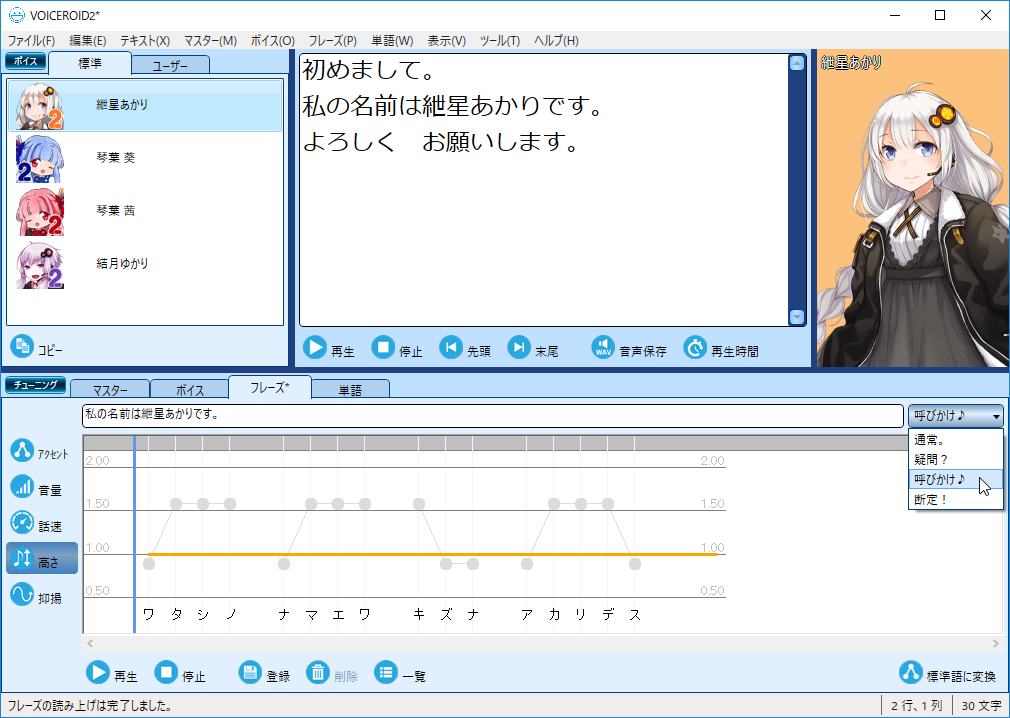1010x718 pixels.
Task: Select the 高さ pitch tuning mode
Action: pos(42,558)
